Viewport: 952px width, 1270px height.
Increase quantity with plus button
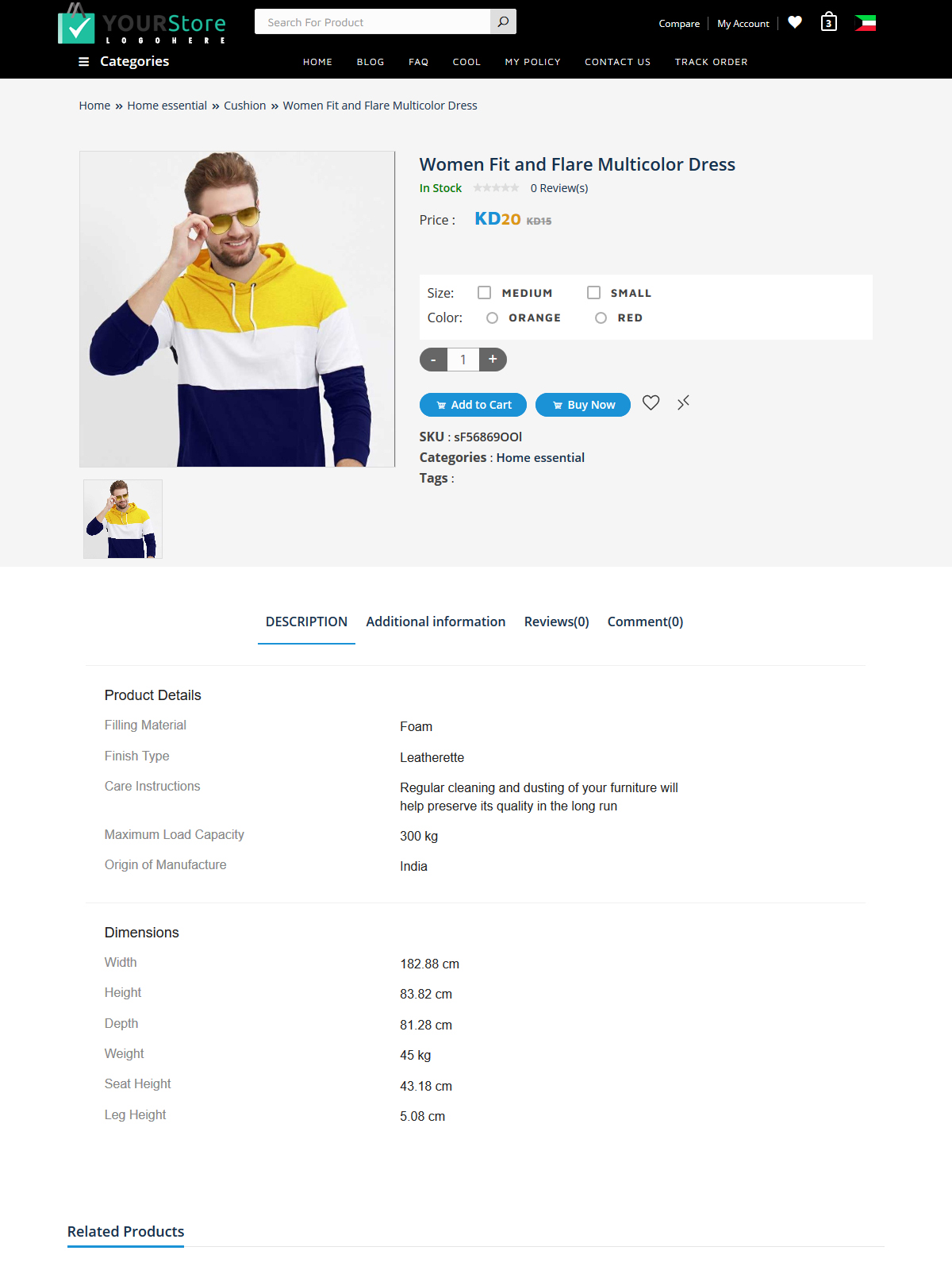[x=493, y=360]
